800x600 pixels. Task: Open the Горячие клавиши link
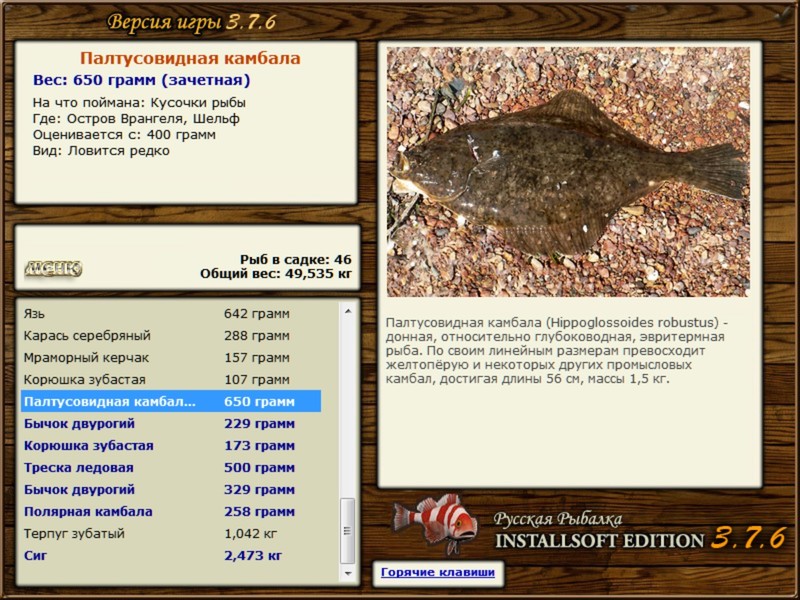[x=438, y=572]
